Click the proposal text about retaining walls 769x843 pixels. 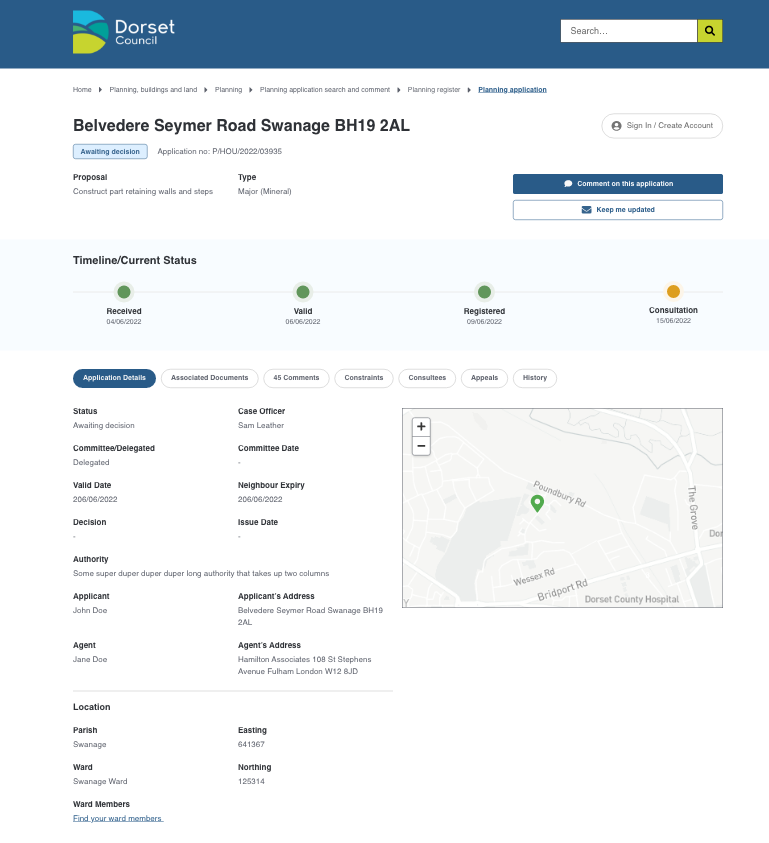click(143, 191)
